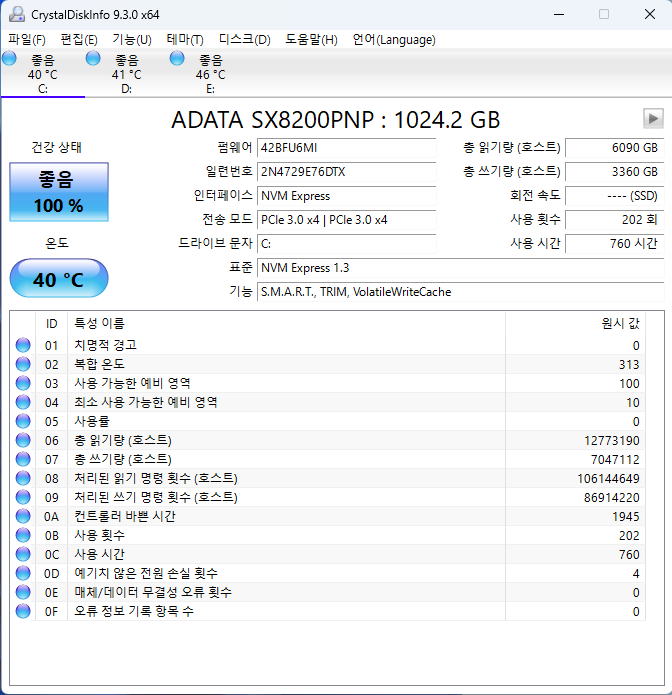Click the standard field NVM Express 1.3
672x695 pixels.
coord(461,268)
